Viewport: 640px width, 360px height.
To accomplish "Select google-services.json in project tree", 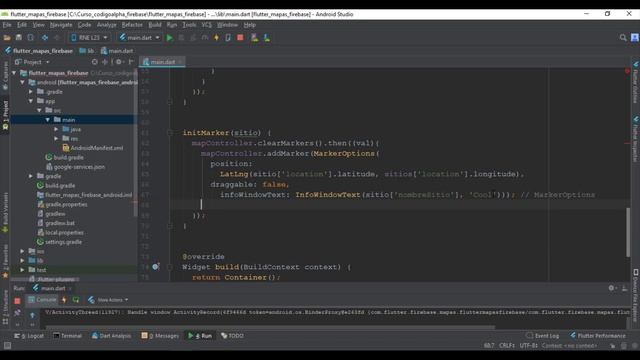I will click(x=76, y=167).
